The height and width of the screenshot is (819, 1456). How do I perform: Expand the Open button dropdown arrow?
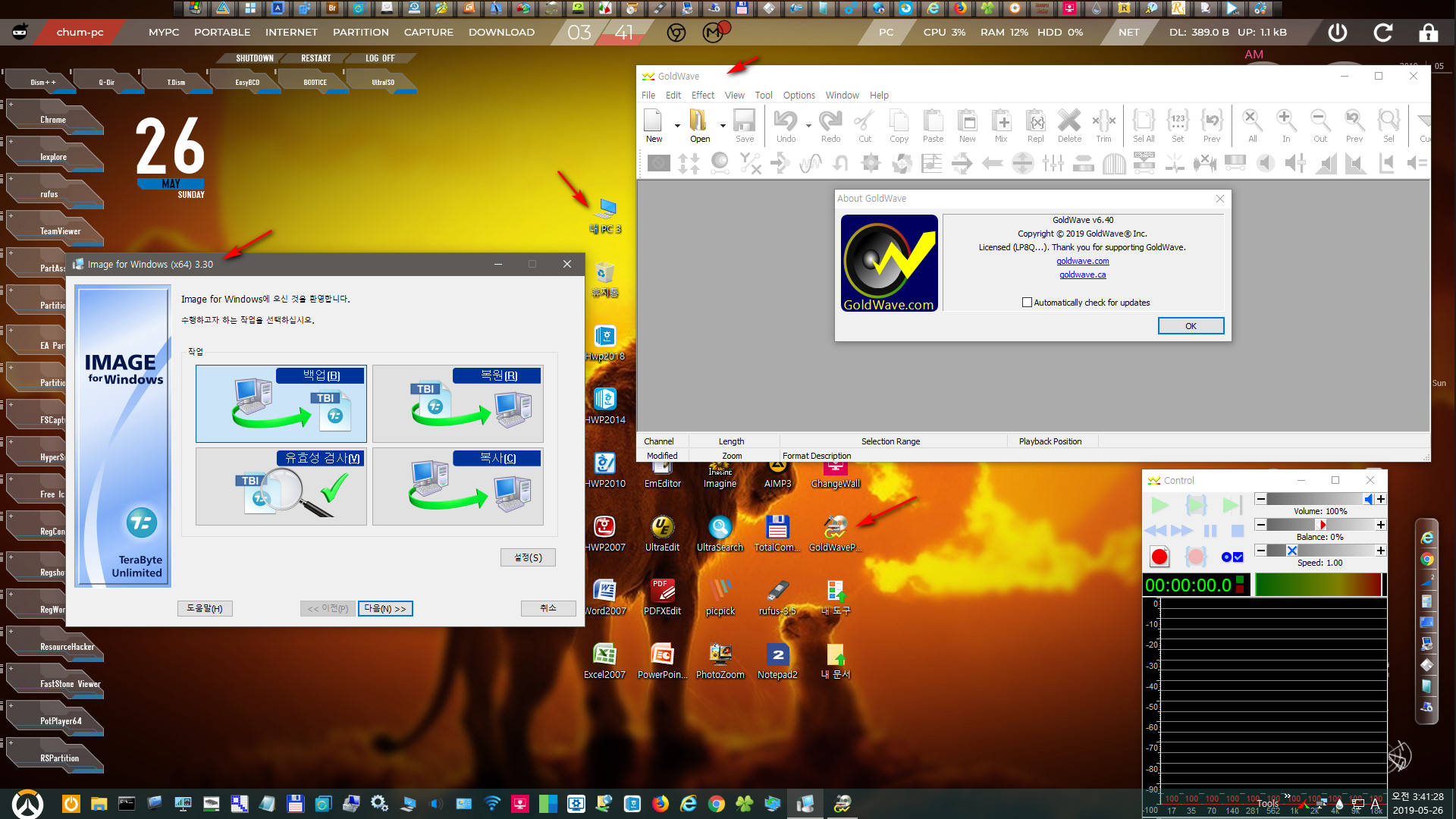(x=723, y=126)
